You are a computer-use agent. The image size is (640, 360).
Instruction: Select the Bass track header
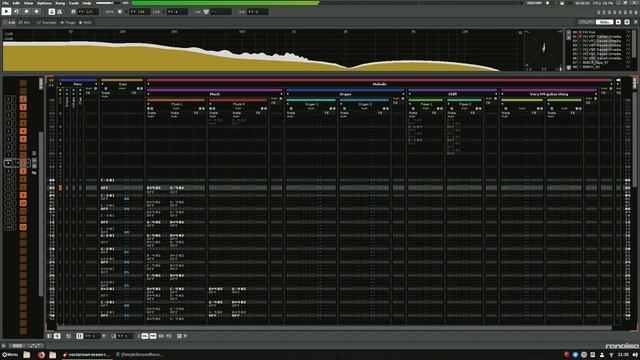pyautogui.click(x=122, y=84)
